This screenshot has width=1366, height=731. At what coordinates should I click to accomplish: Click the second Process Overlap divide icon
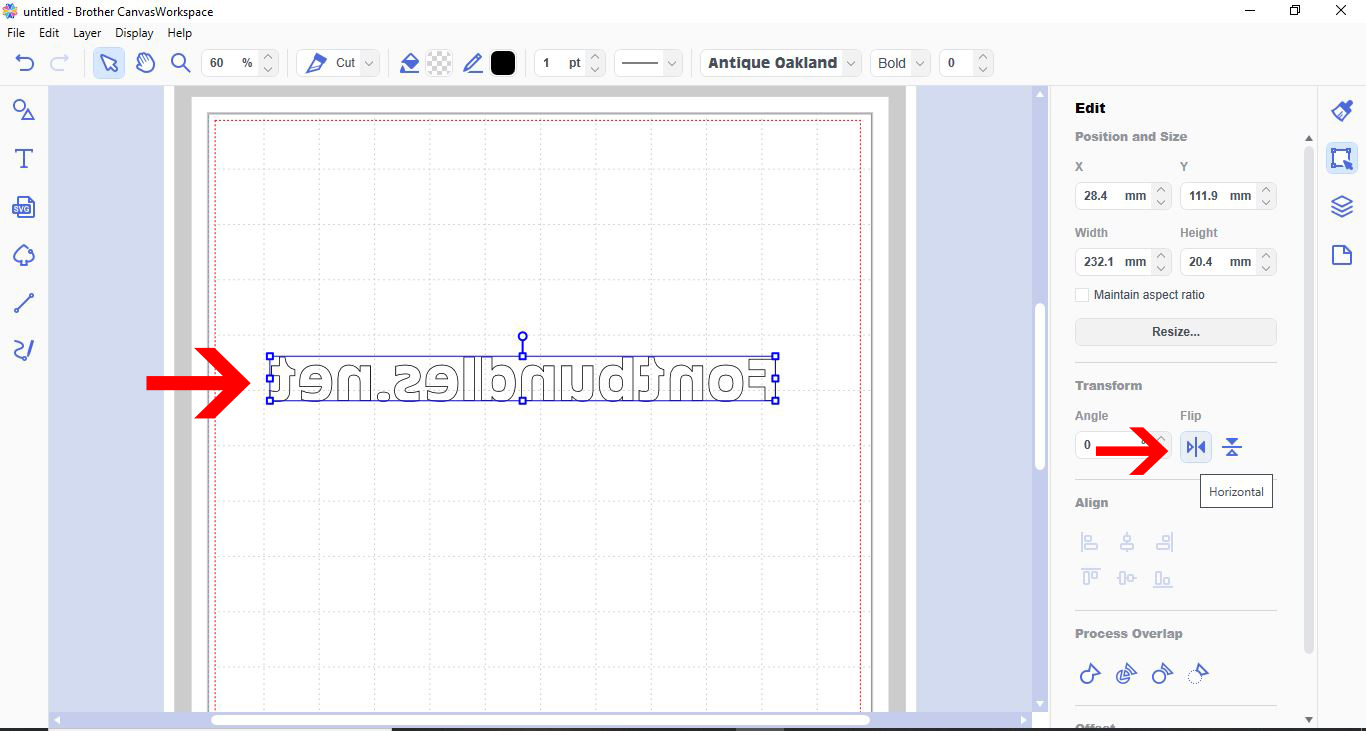click(1126, 674)
